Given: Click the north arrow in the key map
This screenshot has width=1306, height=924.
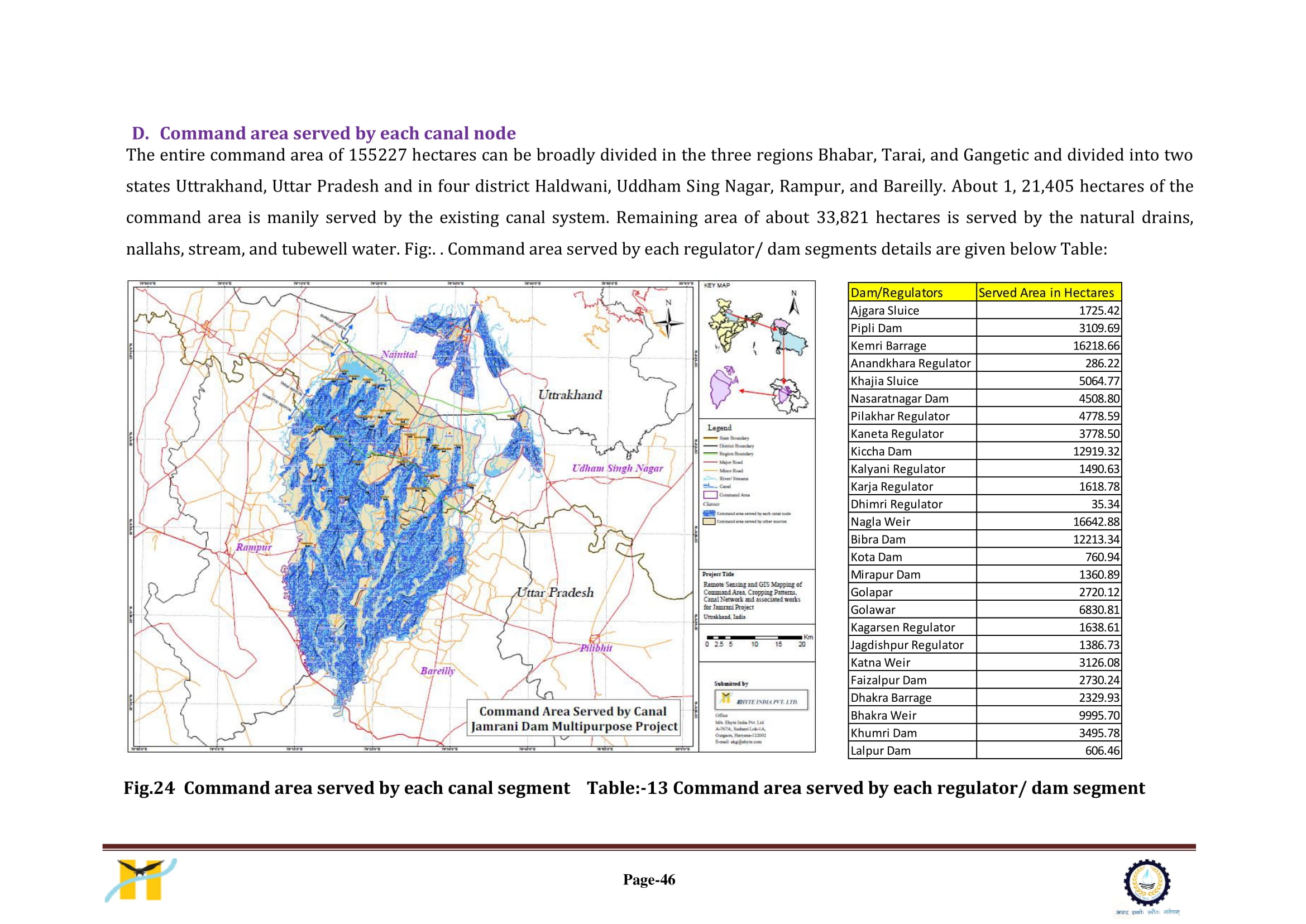Looking at the screenshot, I should click(794, 303).
